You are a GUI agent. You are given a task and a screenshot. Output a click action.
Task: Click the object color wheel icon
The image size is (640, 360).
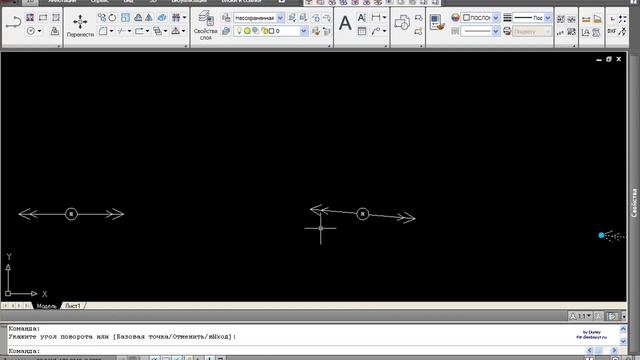(456, 18)
